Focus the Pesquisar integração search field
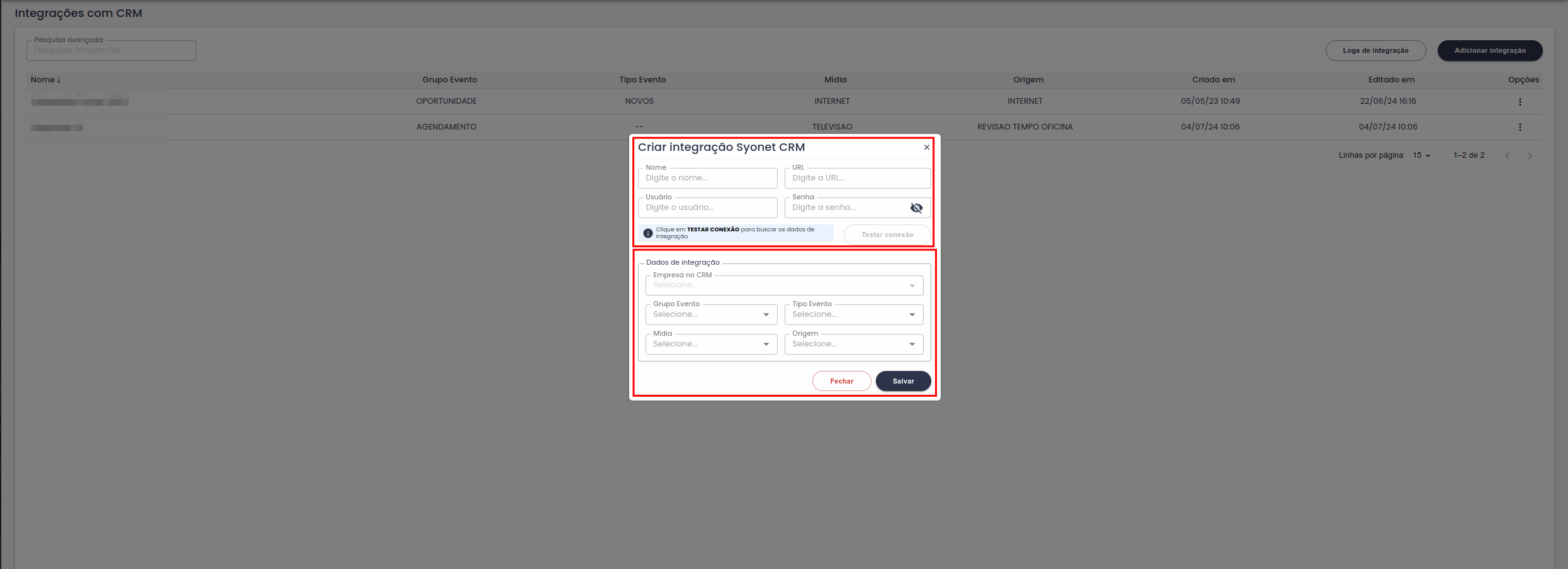Screen dimensions: 1568x569 111,50
